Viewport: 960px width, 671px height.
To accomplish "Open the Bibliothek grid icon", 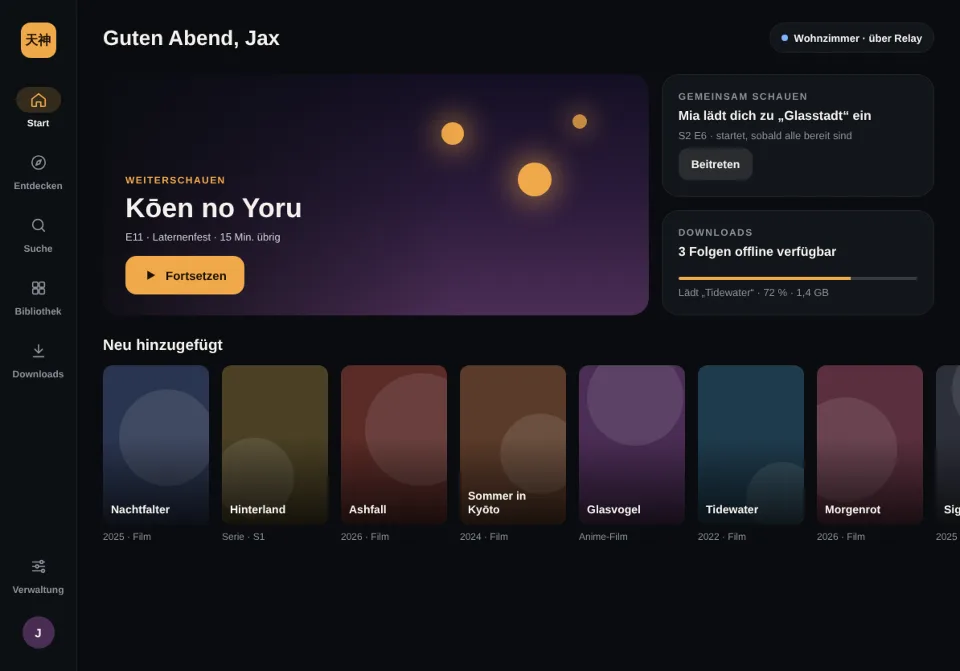I will pyautogui.click(x=38, y=288).
